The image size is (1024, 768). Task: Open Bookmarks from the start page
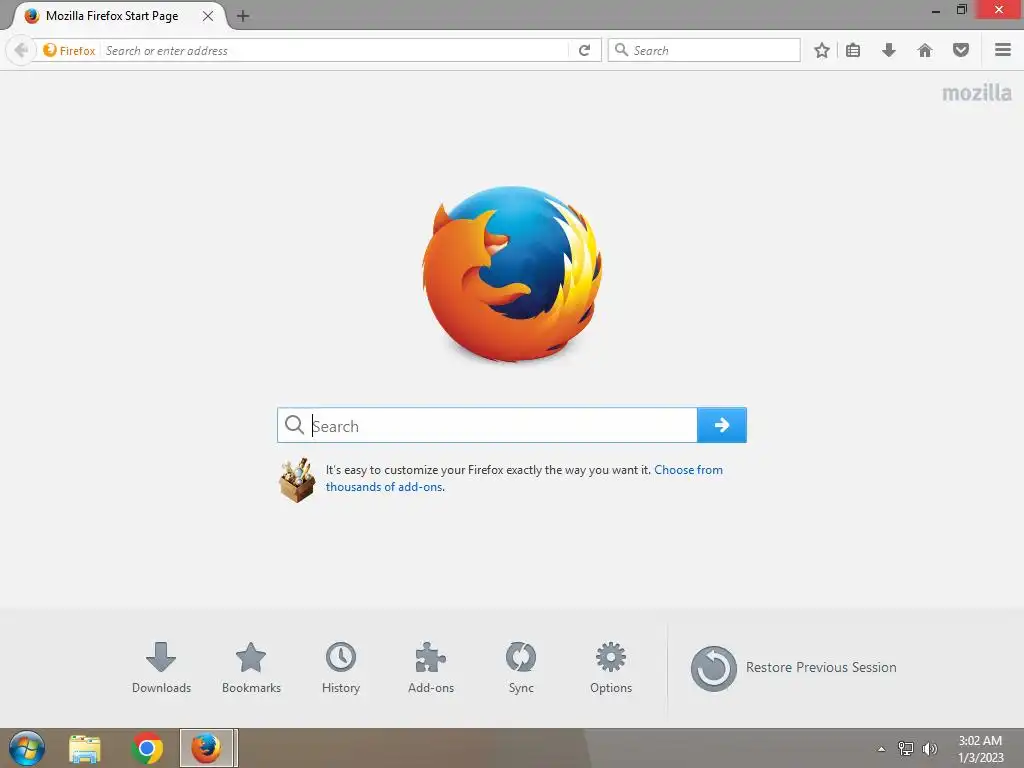click(251, 667)
